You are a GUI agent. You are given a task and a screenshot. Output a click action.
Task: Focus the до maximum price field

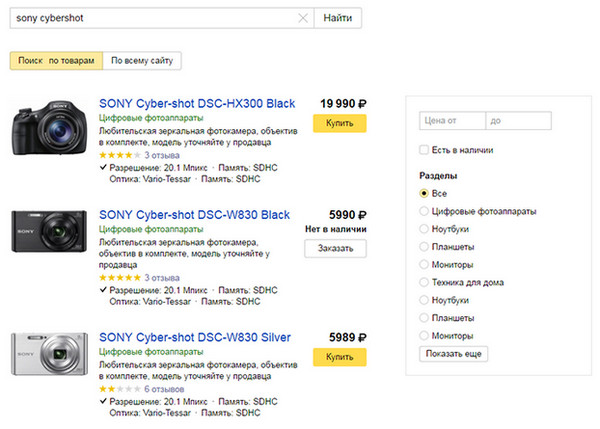[x=517, y=121]
